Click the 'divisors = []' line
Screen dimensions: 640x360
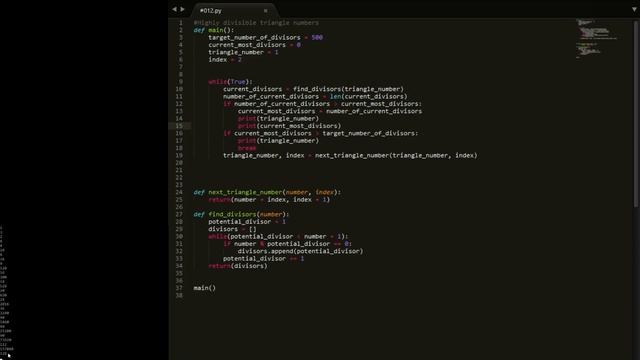(232, 229)
